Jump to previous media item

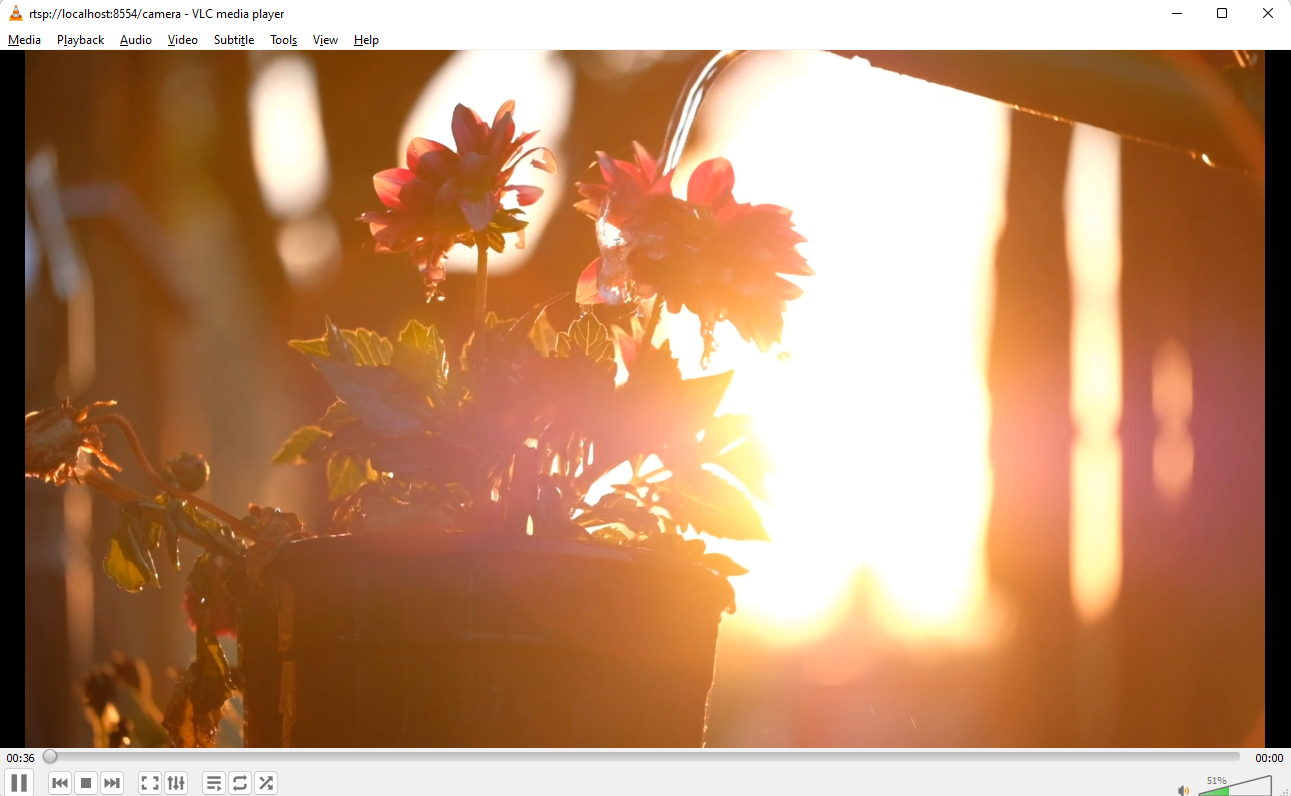point(60,783)
